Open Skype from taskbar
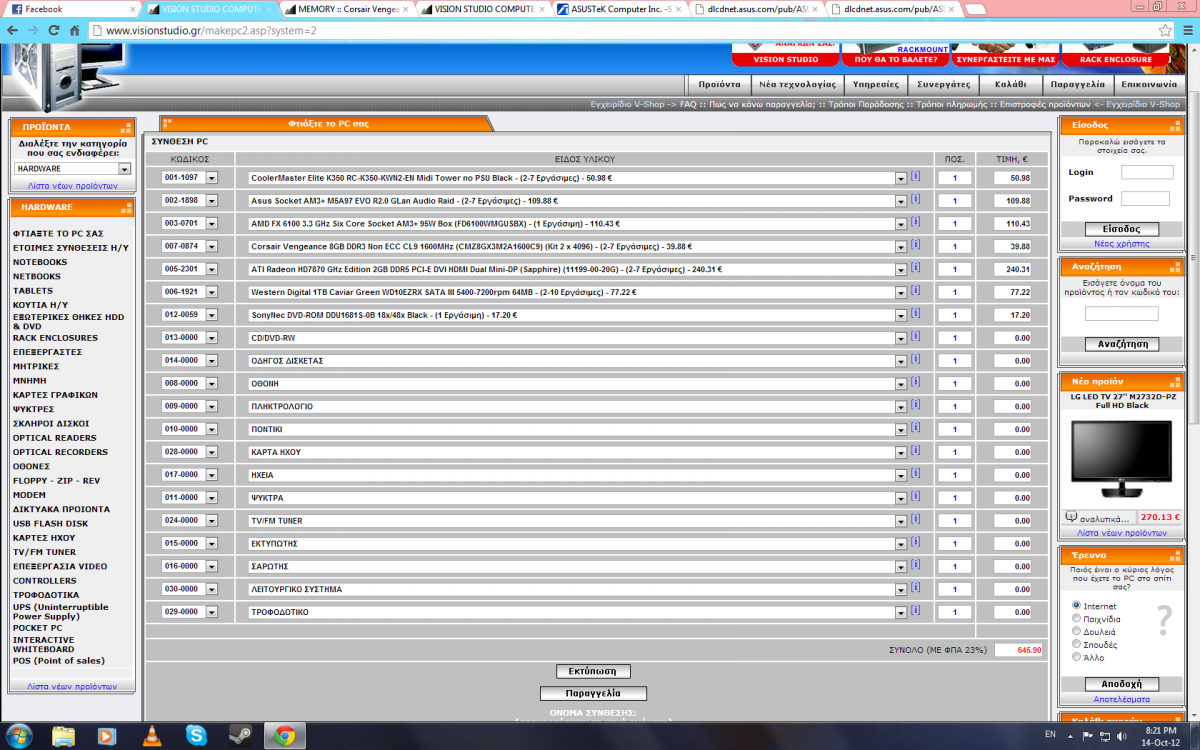Screen dimensions: 1200x750 [196, 736]
